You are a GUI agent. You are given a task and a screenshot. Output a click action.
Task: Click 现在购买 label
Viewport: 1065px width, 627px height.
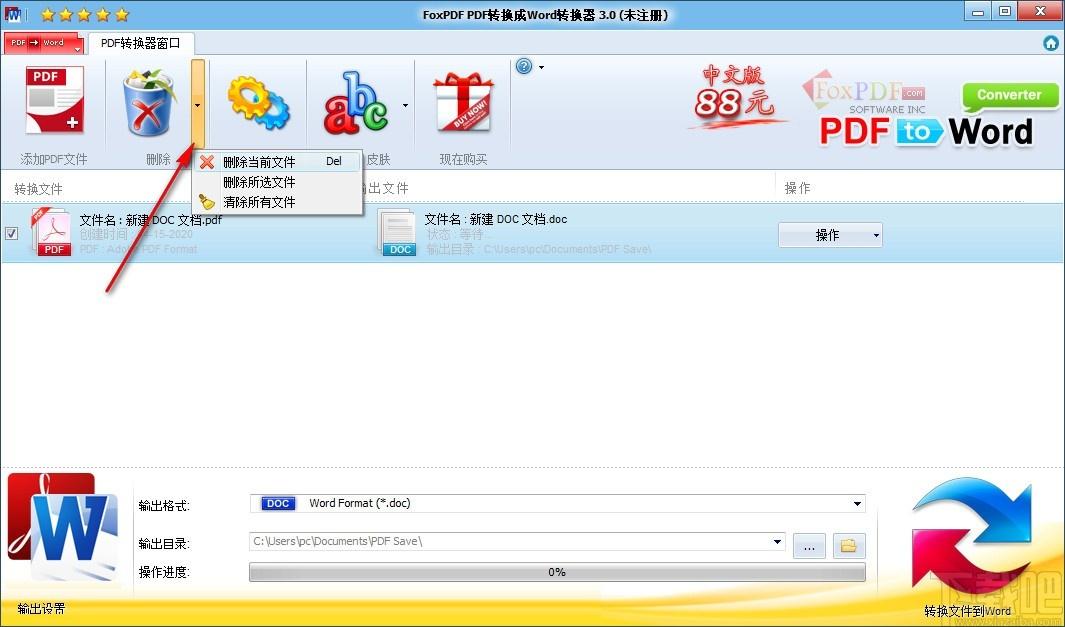click(x=463, y=160)
